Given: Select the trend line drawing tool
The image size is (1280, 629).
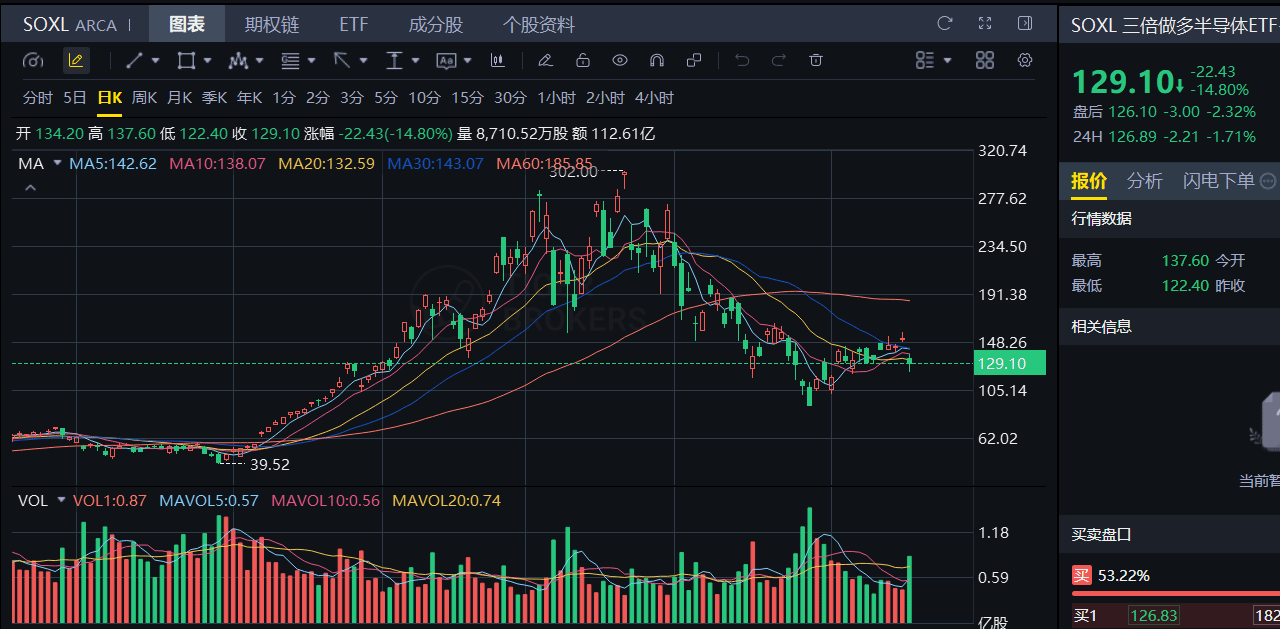Looking at the screenshot, I should click(x=134, y=61).
